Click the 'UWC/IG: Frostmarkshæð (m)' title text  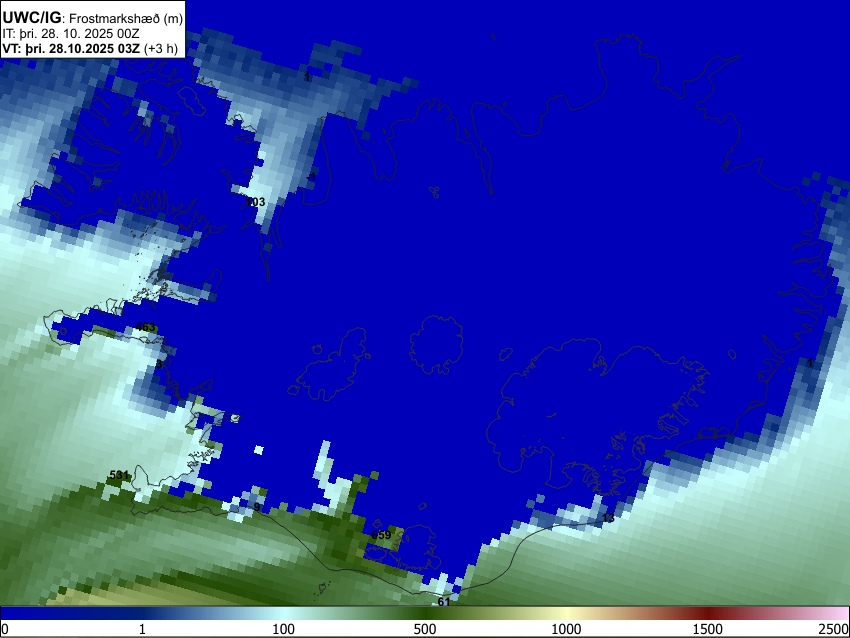coord(93,18)
